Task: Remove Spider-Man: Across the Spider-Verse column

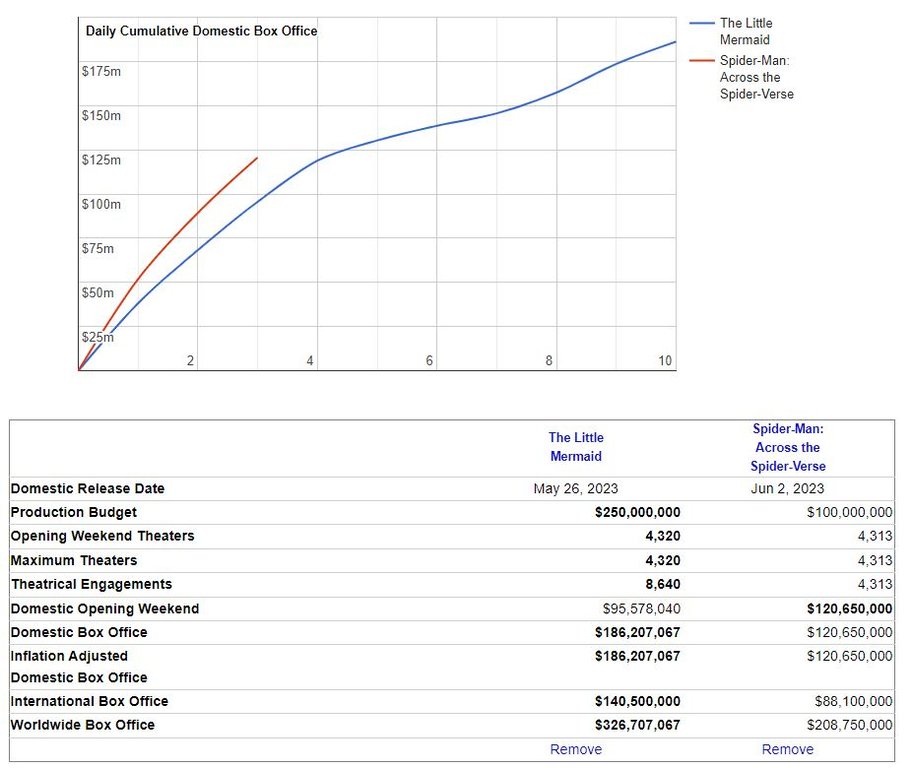Action: click(x=788, y=749)
